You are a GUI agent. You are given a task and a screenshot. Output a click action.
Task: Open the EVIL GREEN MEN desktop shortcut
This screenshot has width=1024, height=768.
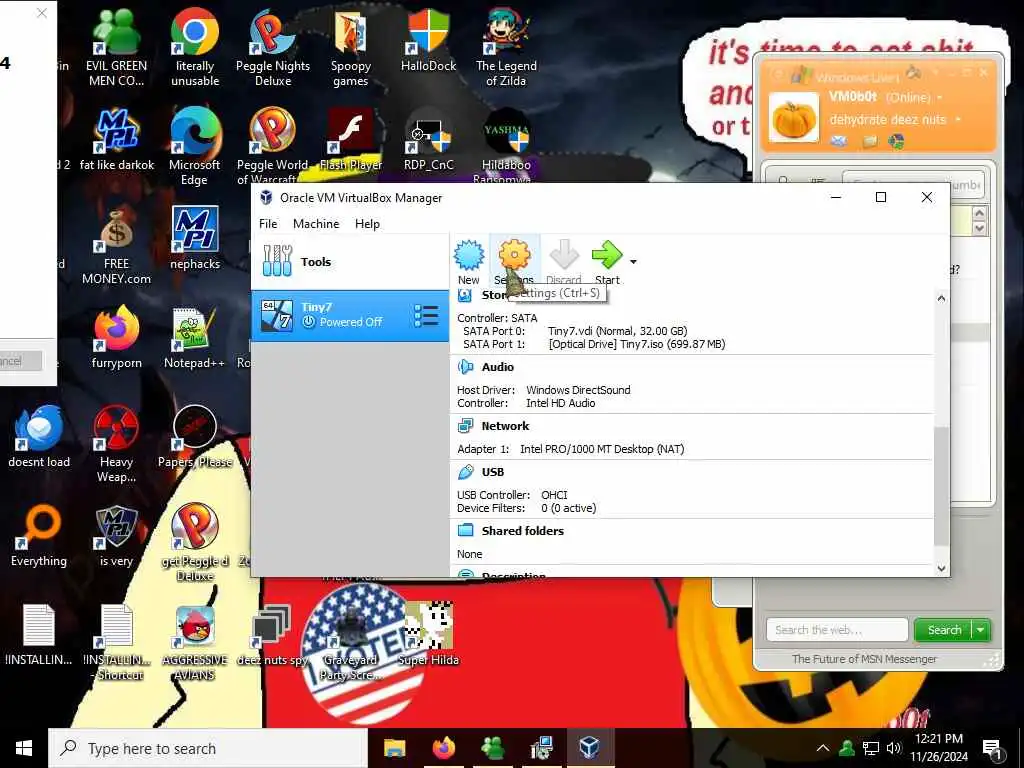pos(116,48)
